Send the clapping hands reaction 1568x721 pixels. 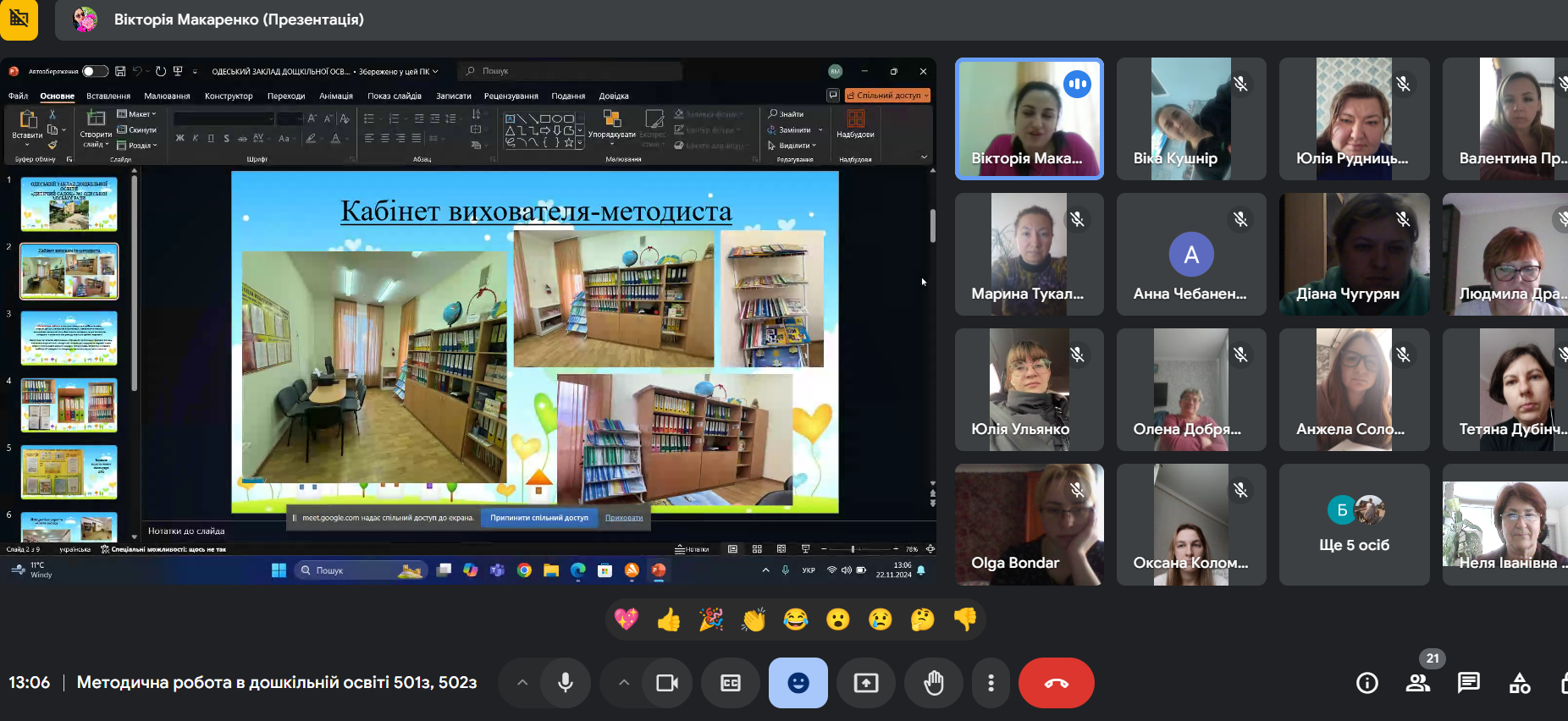point(754,619)
